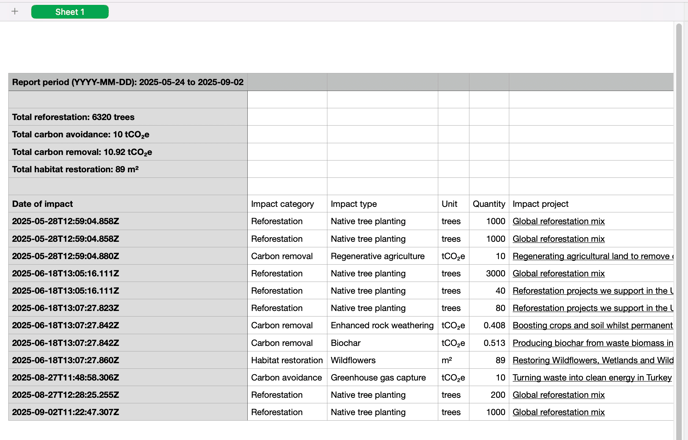Select the quantity cell 80
The image size is (688, 440).
point(489,308)
